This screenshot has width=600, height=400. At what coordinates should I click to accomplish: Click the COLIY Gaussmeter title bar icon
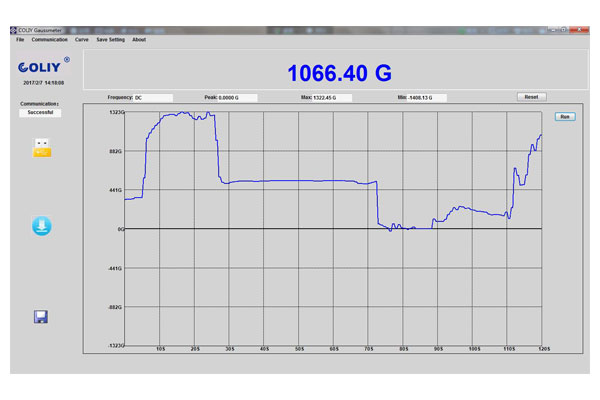click(14, 30)
